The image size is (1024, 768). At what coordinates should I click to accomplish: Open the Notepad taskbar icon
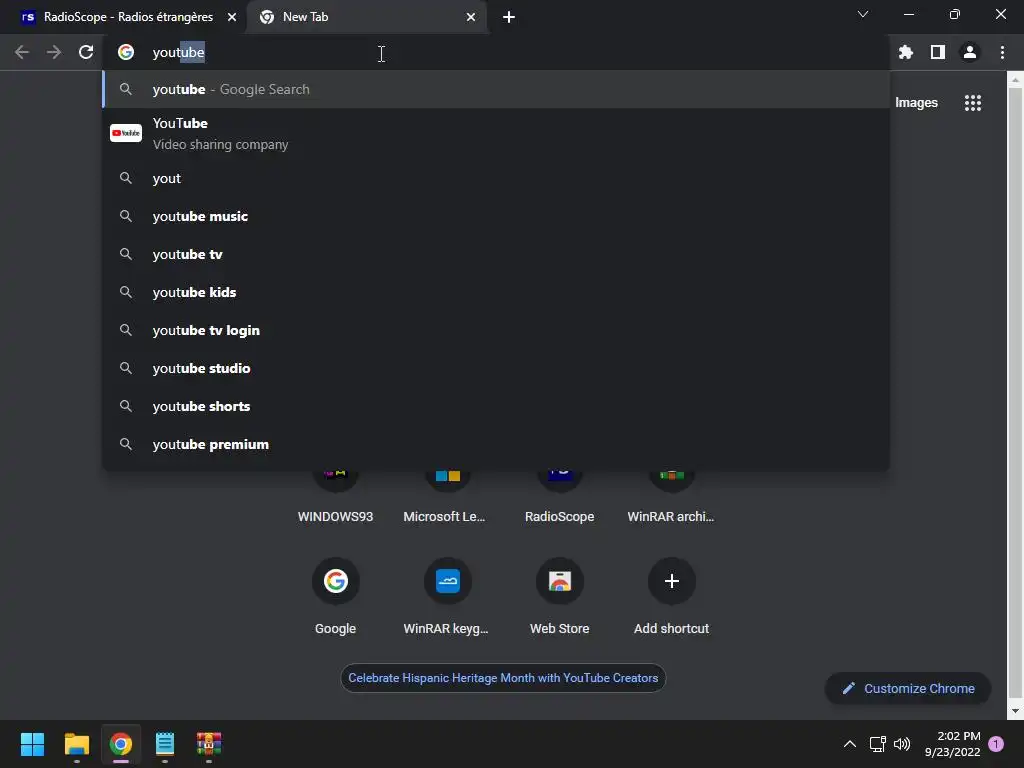pos(165,744)
